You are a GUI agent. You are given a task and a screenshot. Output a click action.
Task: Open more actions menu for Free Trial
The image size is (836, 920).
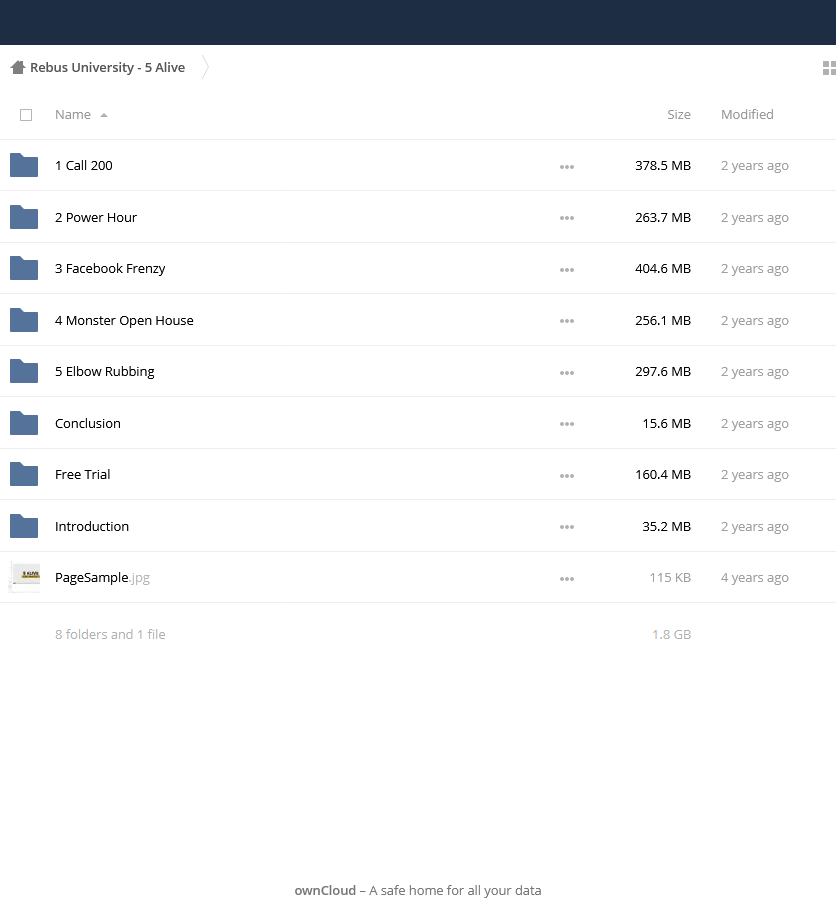[567, 476]
